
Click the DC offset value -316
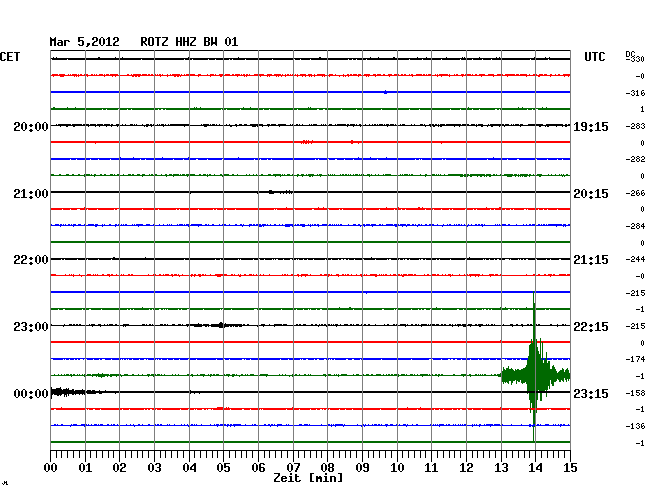(x=635, y=93)
